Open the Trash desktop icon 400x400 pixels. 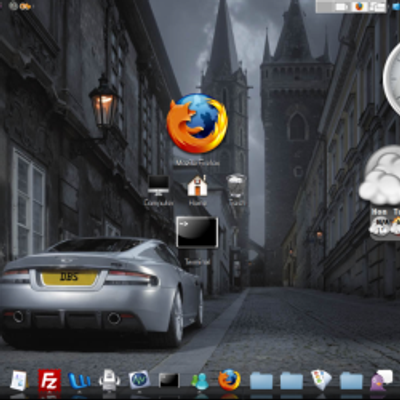click(x=237, y=185)
